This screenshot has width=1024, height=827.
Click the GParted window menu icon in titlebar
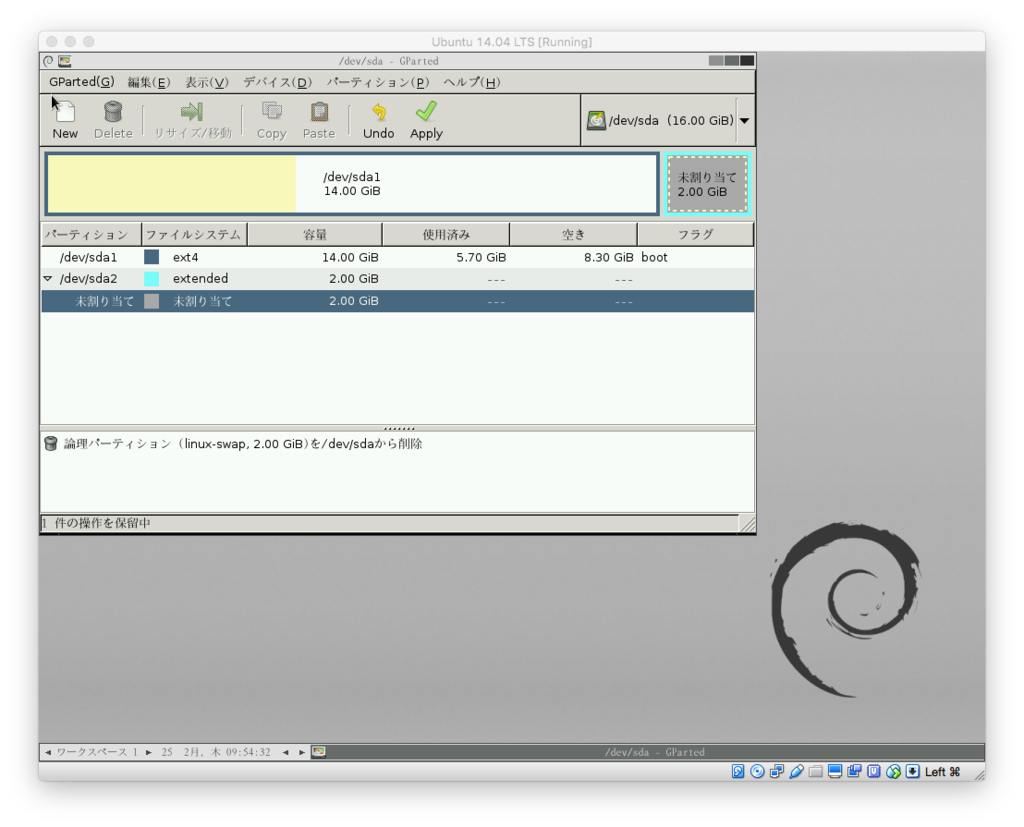coord(48,61)
